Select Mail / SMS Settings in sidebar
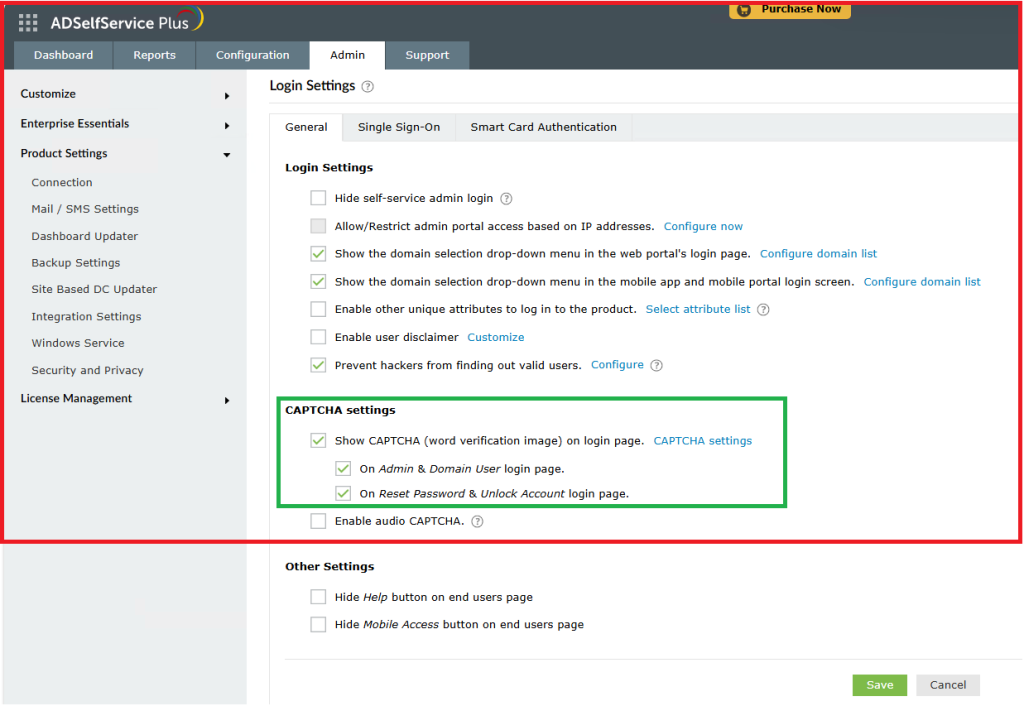The image size is (1024, 706). [x=85, y=209]
